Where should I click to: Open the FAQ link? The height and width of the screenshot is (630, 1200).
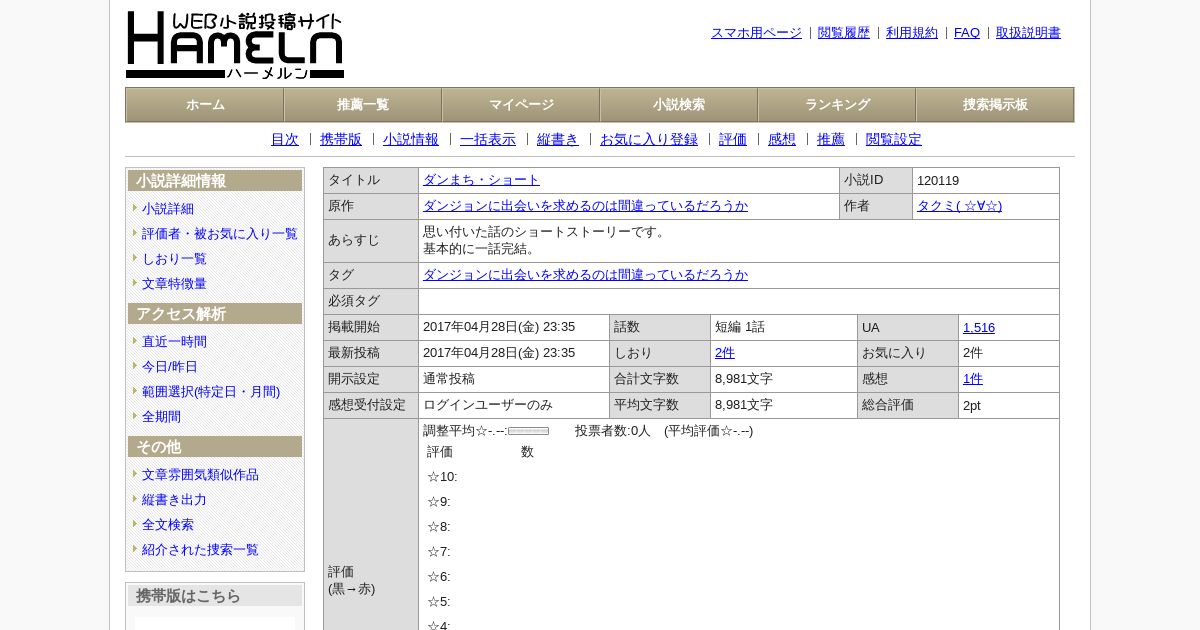pos(967,33)
